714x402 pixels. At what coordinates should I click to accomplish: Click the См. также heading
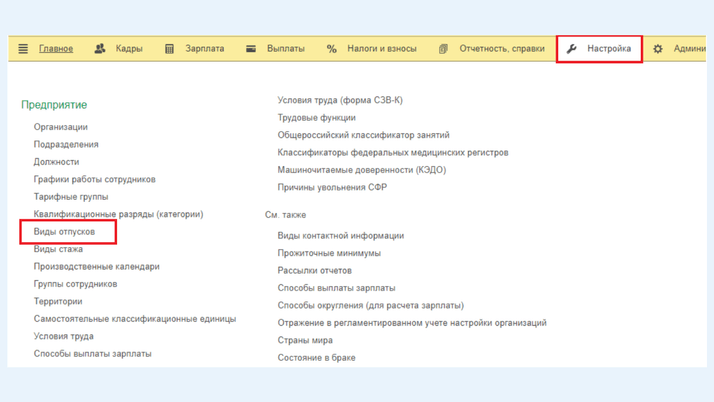tap(286, 215)
